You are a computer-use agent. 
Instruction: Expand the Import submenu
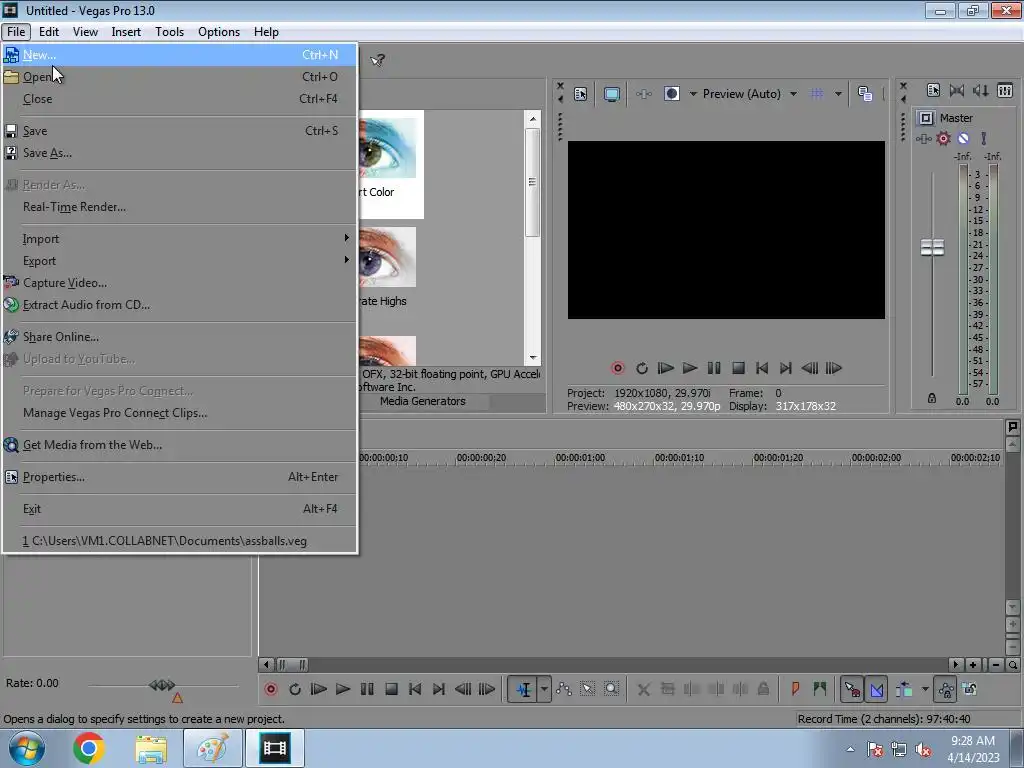[x=179, y=239]
